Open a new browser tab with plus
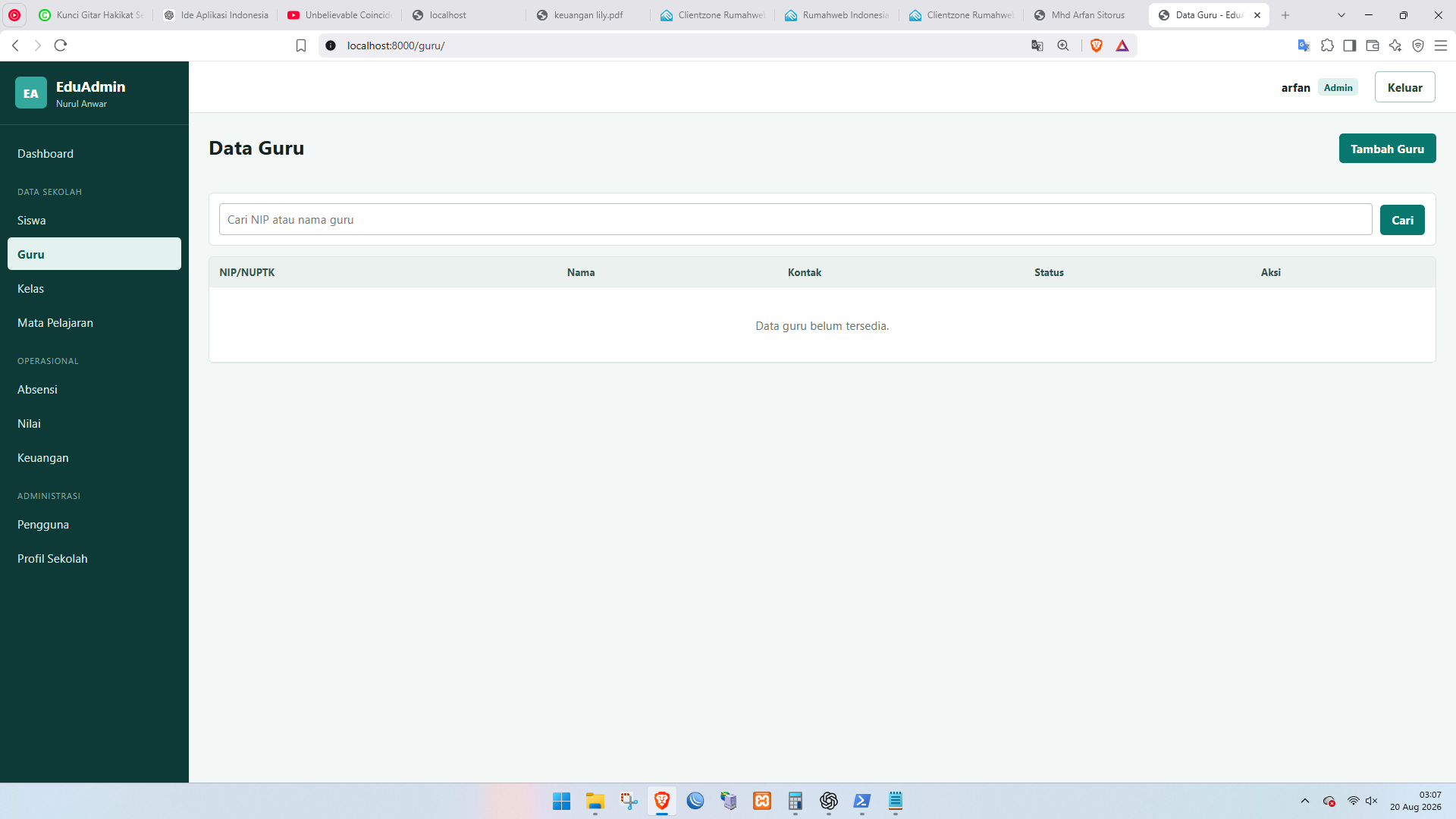This screenshot has width=1456, height=819. pyautogui.click(x=1285, y=15)
